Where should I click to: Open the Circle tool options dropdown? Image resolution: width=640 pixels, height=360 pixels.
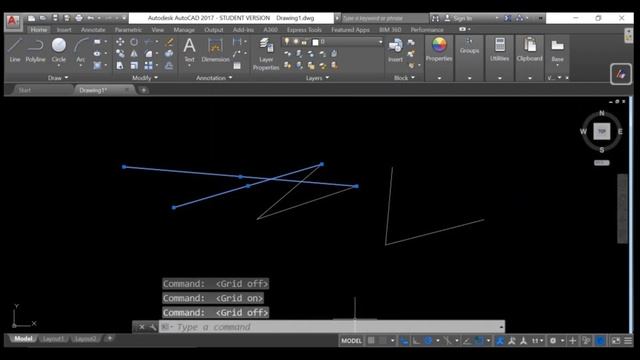click(59, 66)
